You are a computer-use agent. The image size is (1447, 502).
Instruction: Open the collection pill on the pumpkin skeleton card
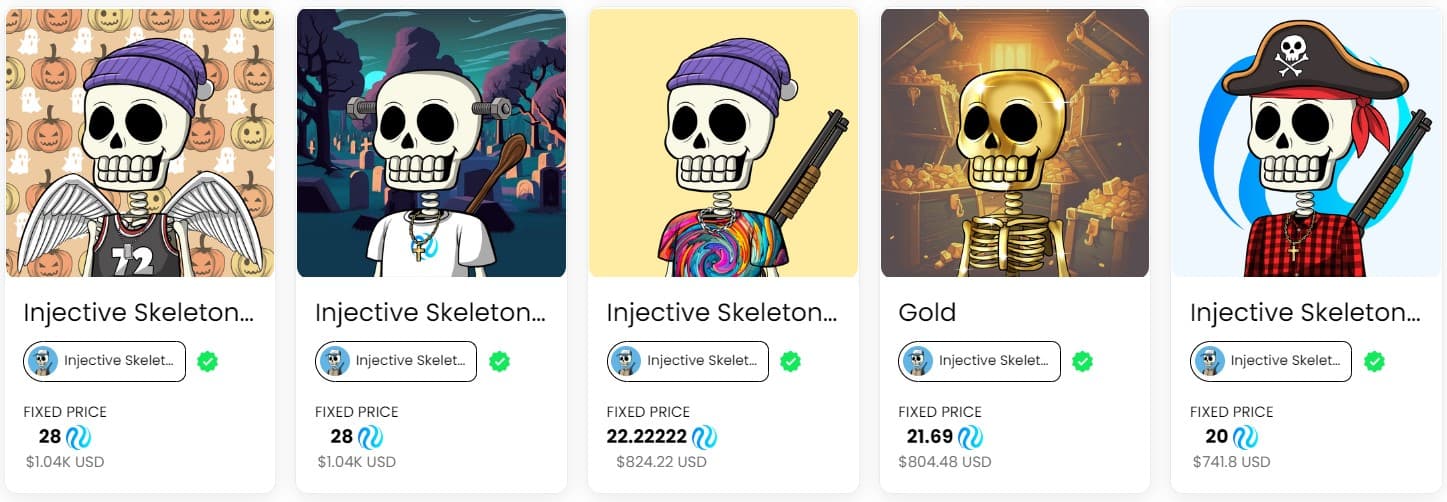tap(105, 361)
